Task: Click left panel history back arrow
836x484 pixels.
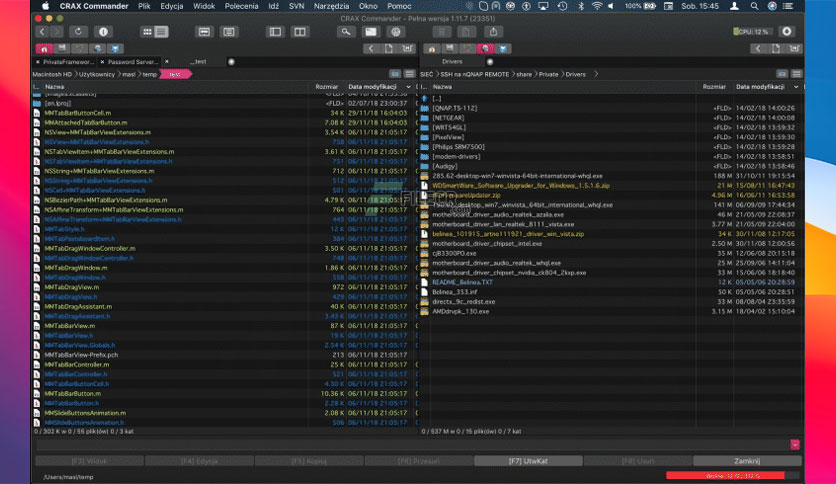Action: tap(371, 49)
